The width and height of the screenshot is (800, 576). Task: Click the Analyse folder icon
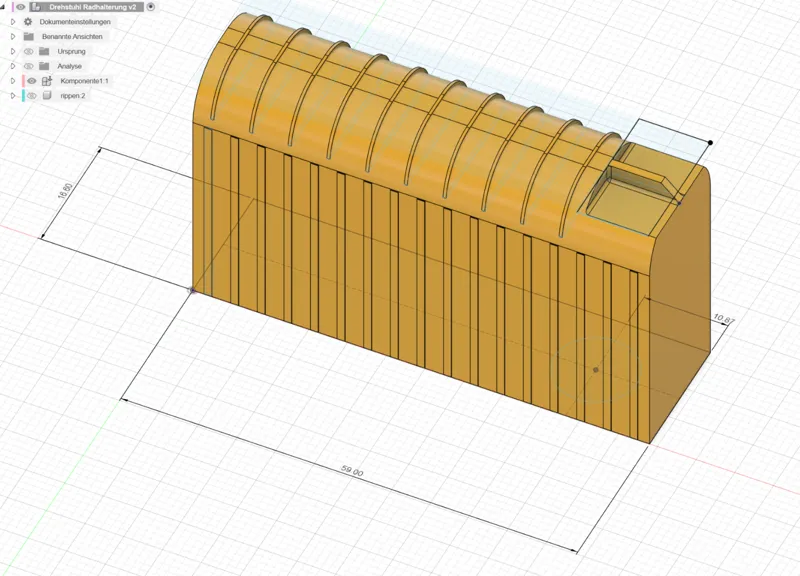44,66
